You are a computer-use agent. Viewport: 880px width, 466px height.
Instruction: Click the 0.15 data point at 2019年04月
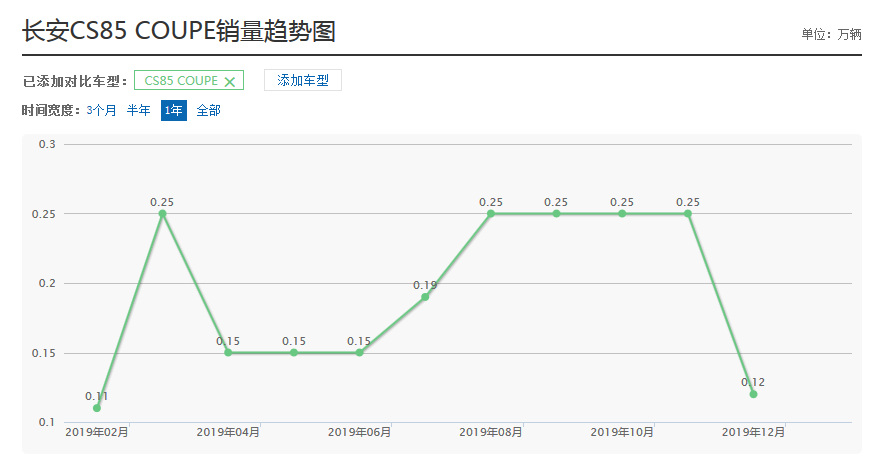(x=228, y=353)
